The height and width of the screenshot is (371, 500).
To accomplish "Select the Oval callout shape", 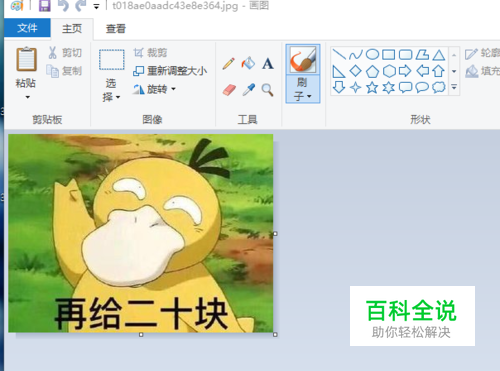I will click(422, 87).
